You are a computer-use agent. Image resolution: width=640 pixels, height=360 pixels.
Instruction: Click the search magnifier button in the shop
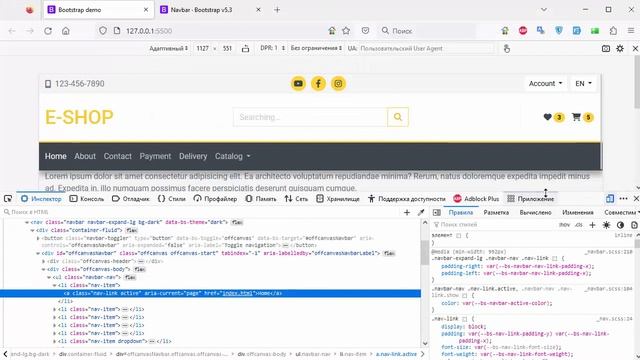click(x=398, y=117)
